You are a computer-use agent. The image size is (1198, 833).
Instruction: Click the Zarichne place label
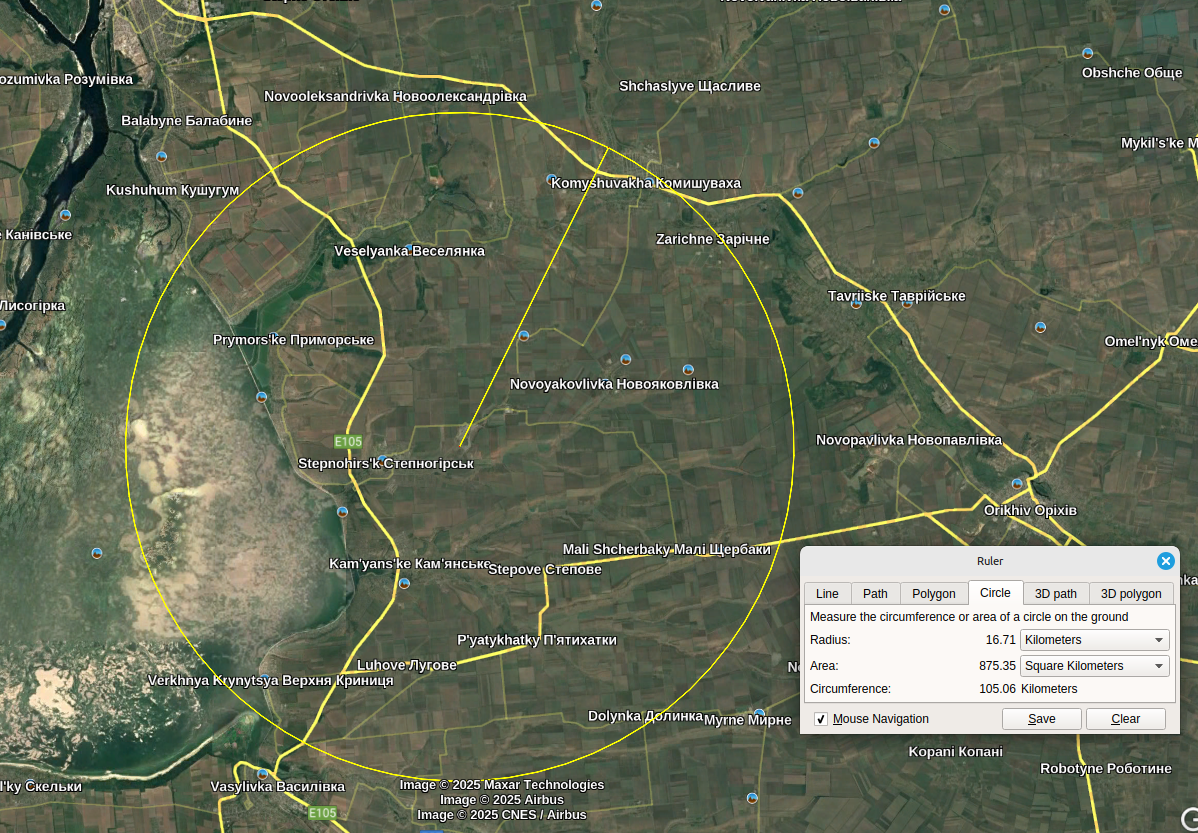click(712, 239)
